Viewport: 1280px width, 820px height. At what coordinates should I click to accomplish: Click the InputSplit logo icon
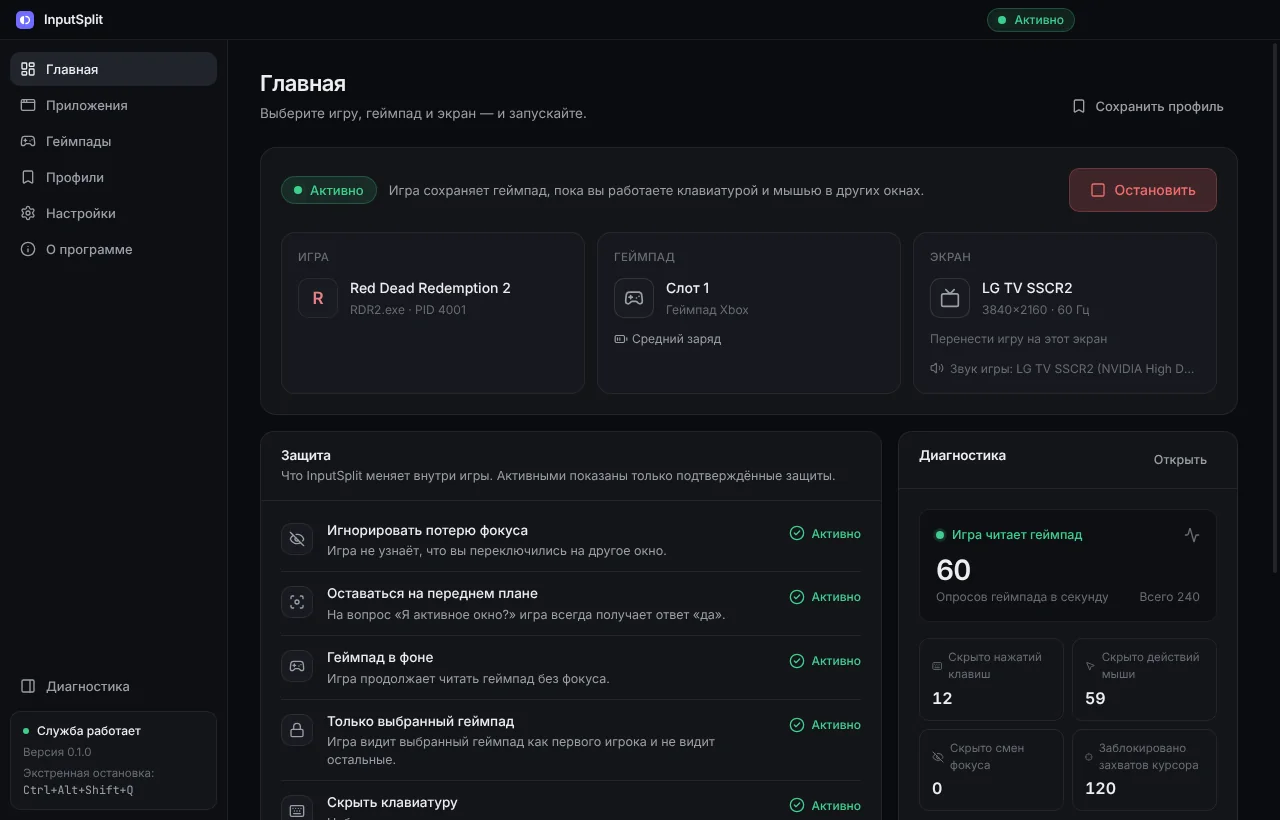[x=25, y=20]
